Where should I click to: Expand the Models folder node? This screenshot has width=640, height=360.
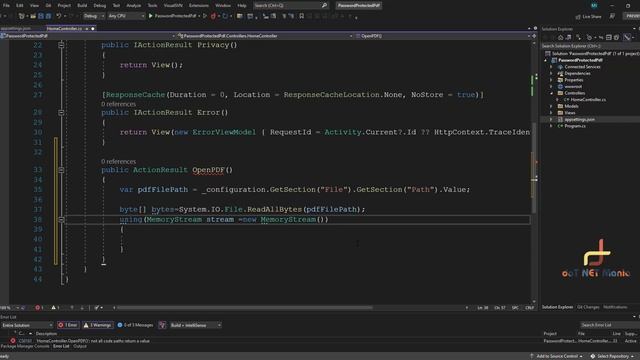click(551, 106)
